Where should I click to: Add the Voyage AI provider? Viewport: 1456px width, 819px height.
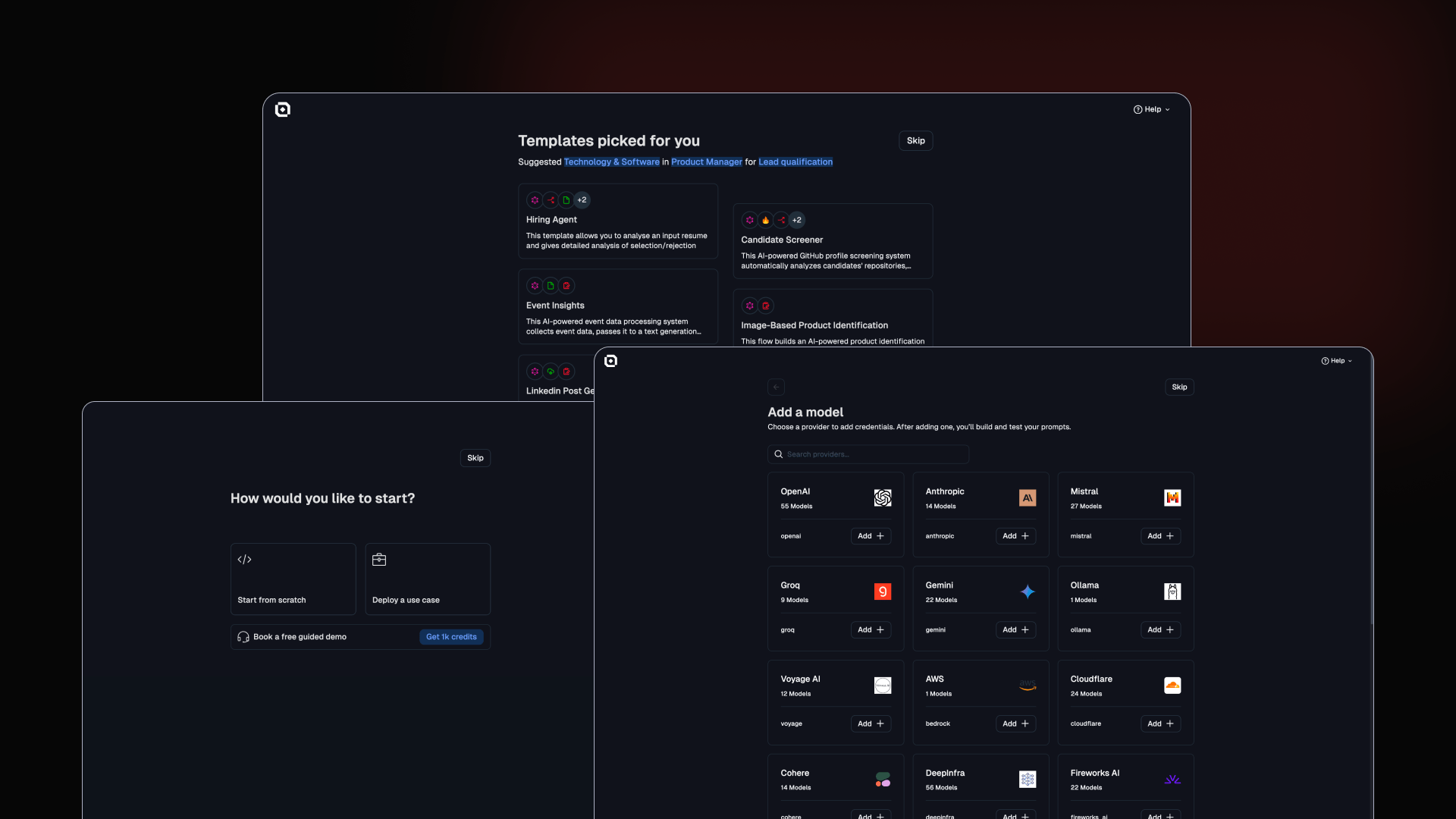click(x=870, y=723)
